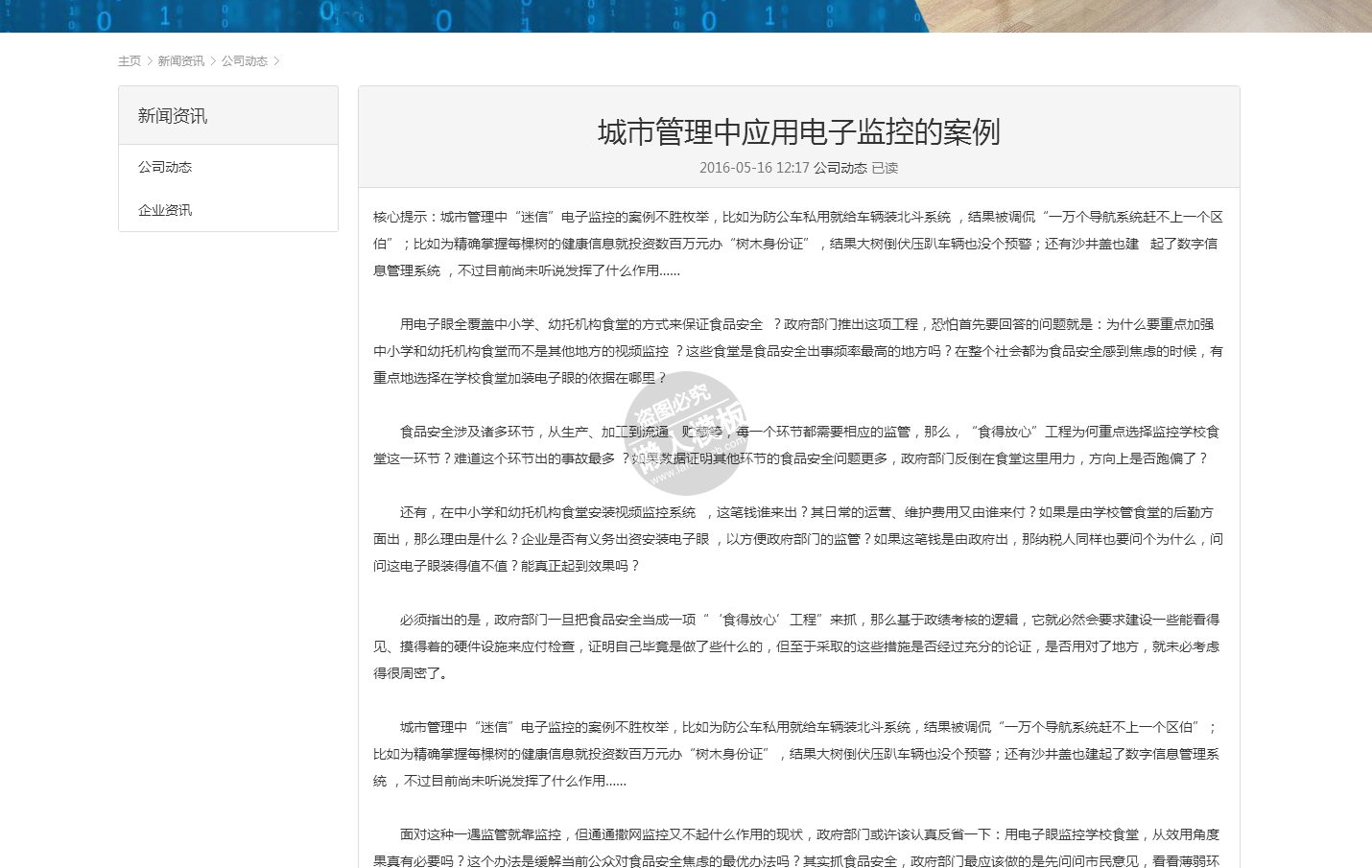Select the 新闻资讯 sidebar panel heading
The image size is (1372, 868).
tap(173, 116)
